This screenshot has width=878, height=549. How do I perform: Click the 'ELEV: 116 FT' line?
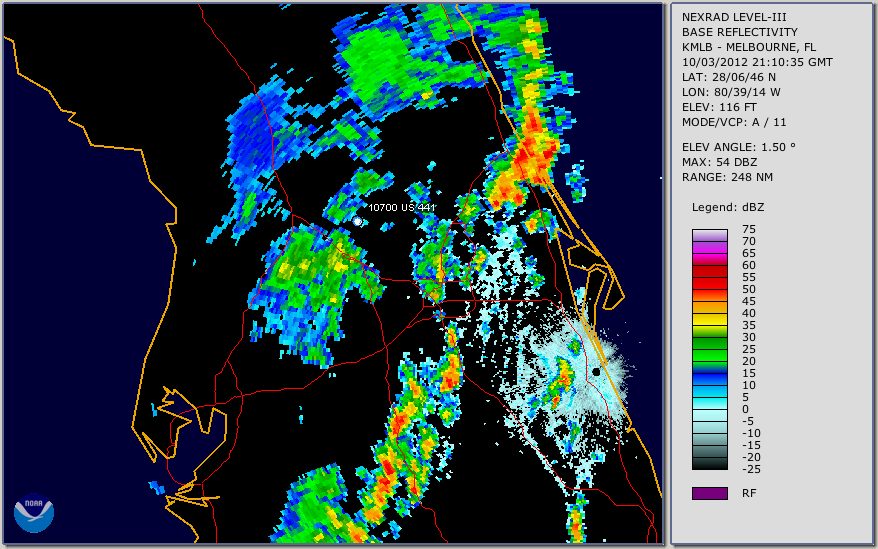(719, 107)
